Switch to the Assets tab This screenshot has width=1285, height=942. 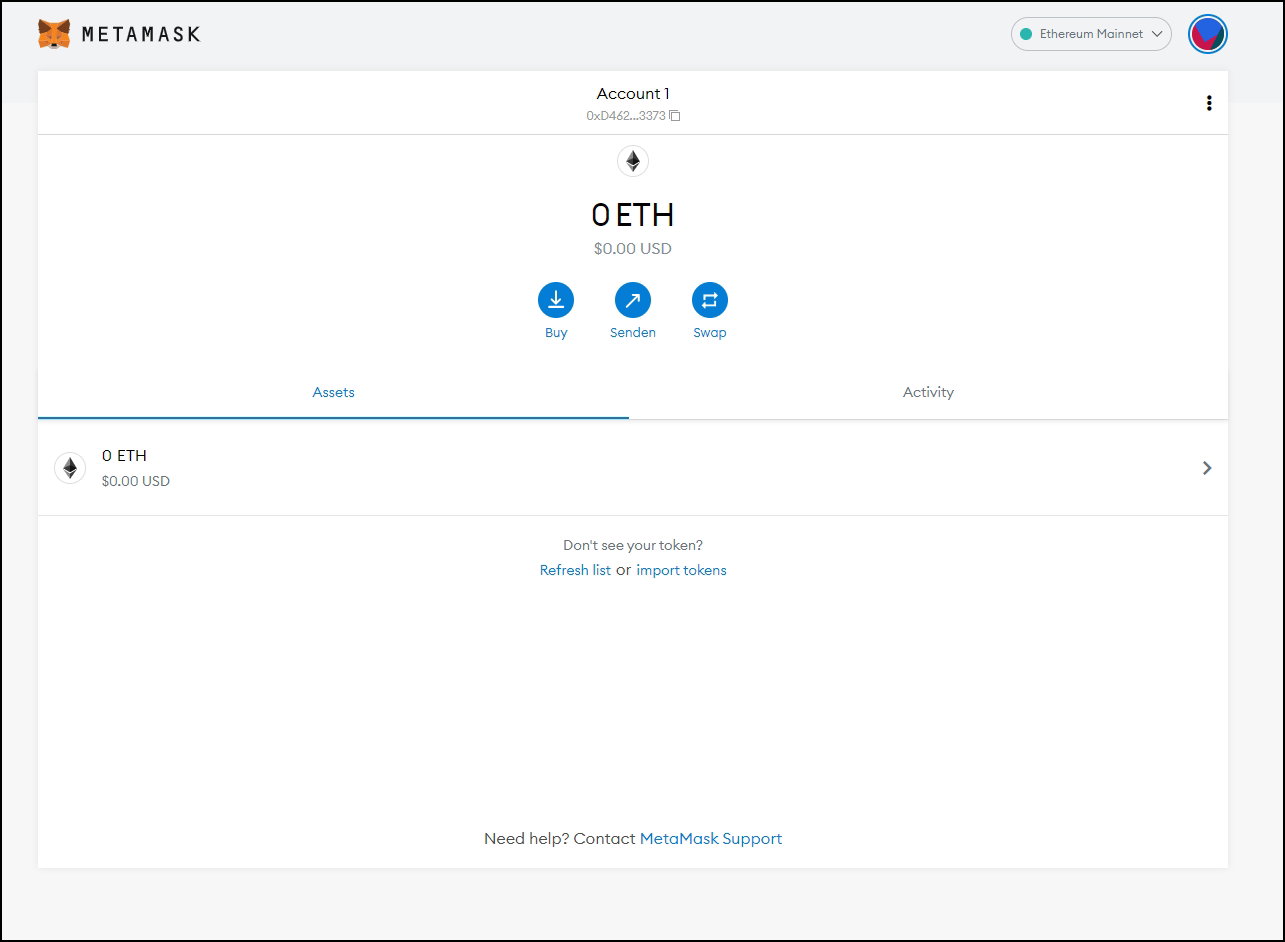333,393
